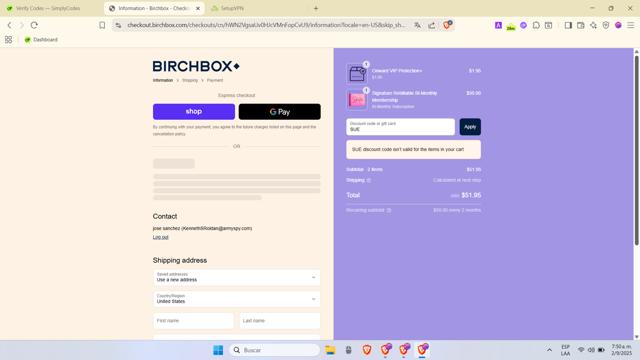
Task: Toggle the browser sidebar panel icon
Action: (x=568, y=25)
